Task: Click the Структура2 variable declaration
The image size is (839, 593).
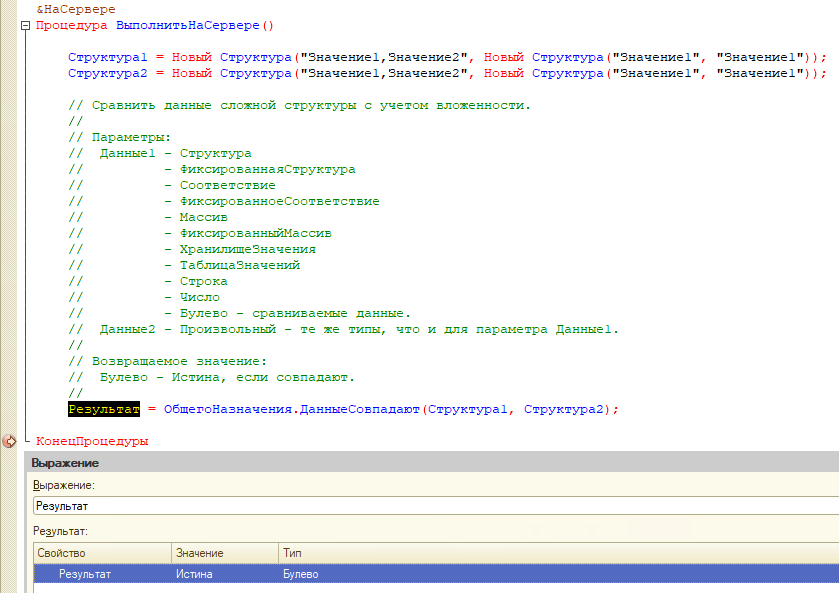Action: pos(108,73)
